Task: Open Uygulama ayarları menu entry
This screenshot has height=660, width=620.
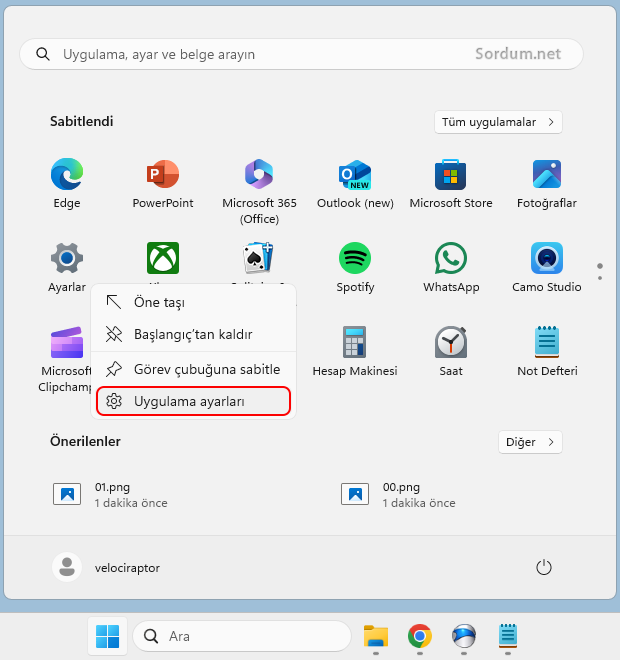Action: click(193, 401)
